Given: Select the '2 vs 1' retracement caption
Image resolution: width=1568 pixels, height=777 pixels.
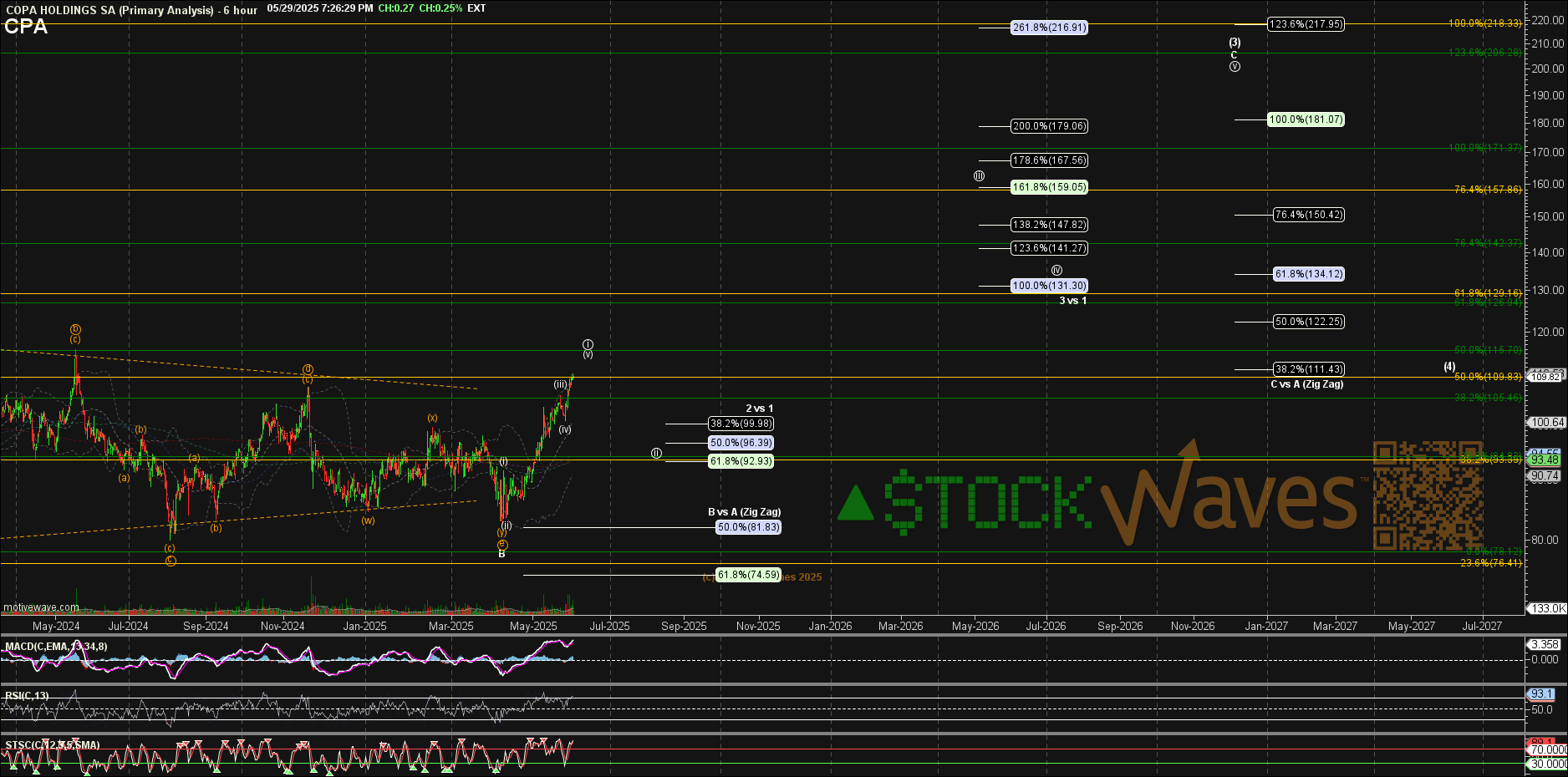Looking at the screenshot, I should [760, 409].
